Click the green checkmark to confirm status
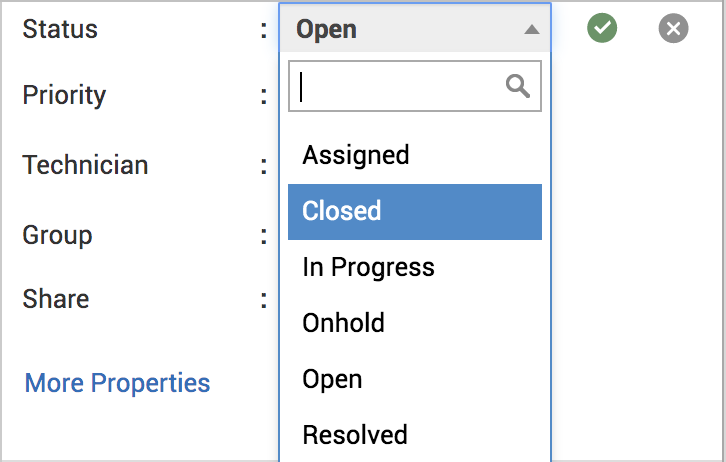 [x=602, y=29]
